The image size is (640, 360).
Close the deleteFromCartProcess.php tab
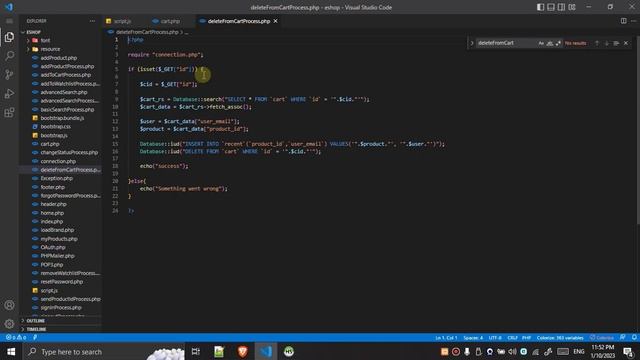coord(276,21)
